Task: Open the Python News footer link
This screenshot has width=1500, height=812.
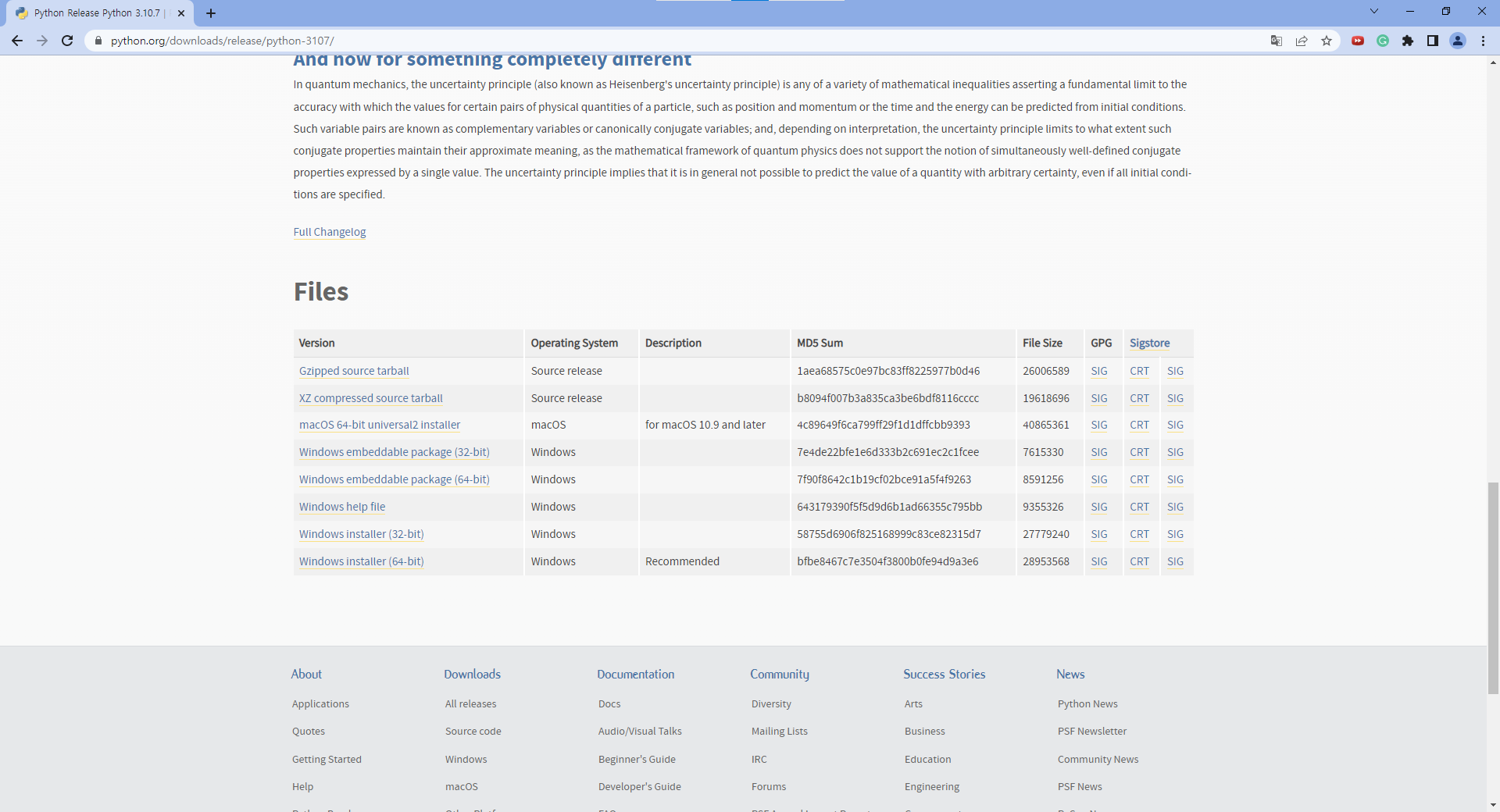Action: tap(1087, 703)
